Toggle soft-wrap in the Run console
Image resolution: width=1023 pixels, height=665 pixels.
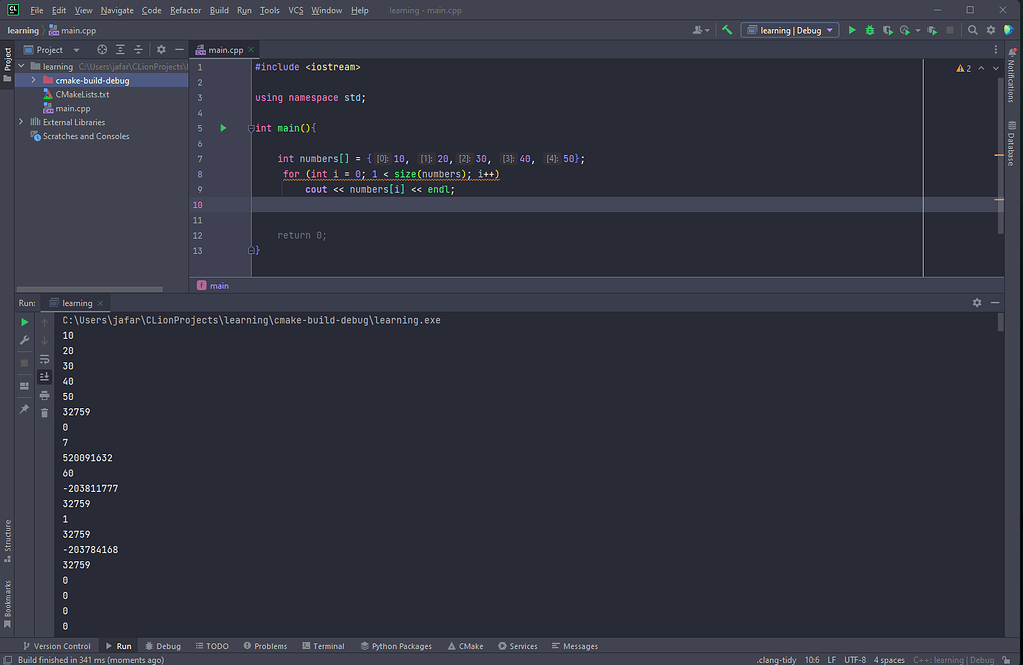click(44, 358)
